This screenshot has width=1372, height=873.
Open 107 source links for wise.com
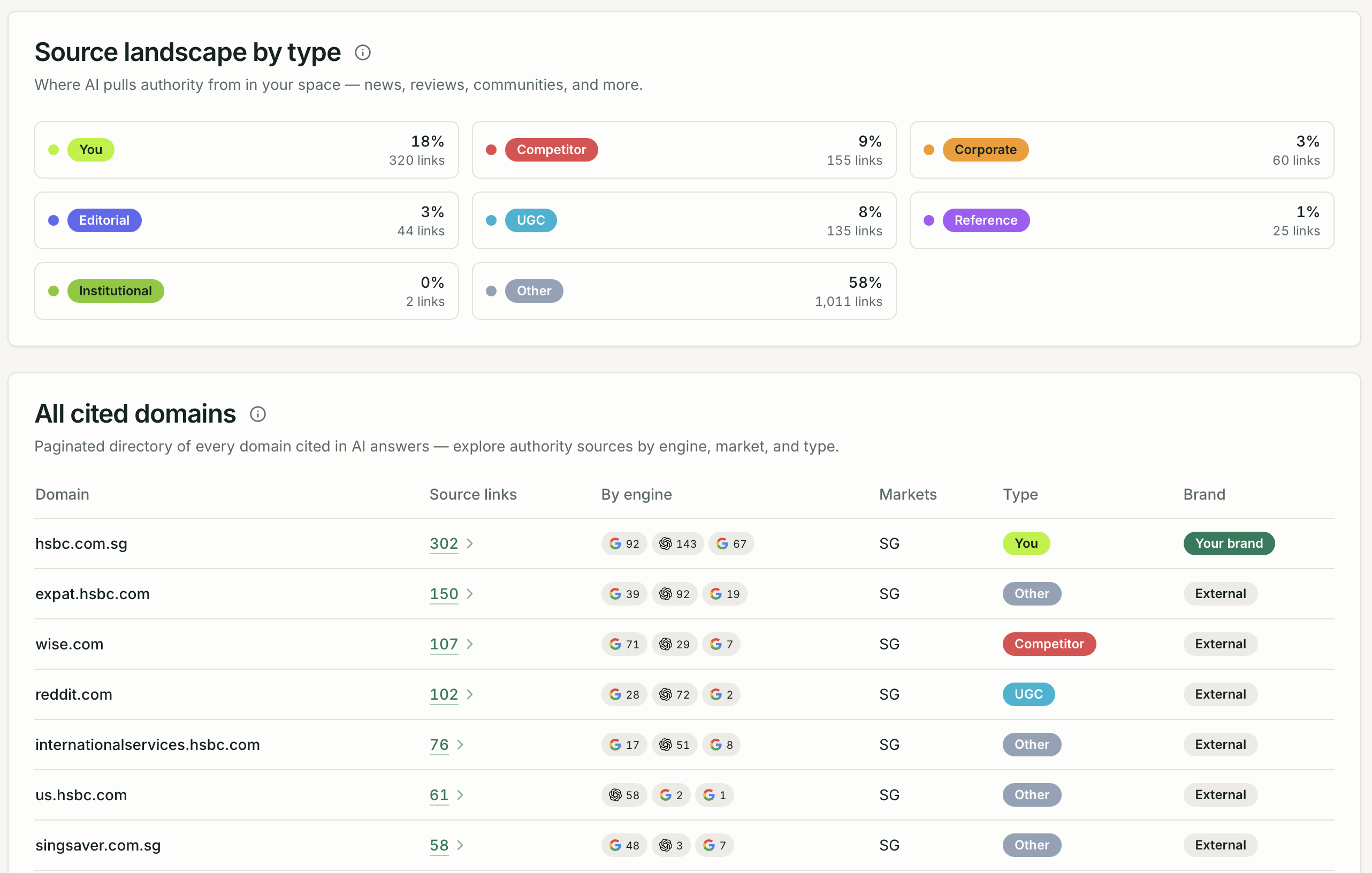pos(443,644)
